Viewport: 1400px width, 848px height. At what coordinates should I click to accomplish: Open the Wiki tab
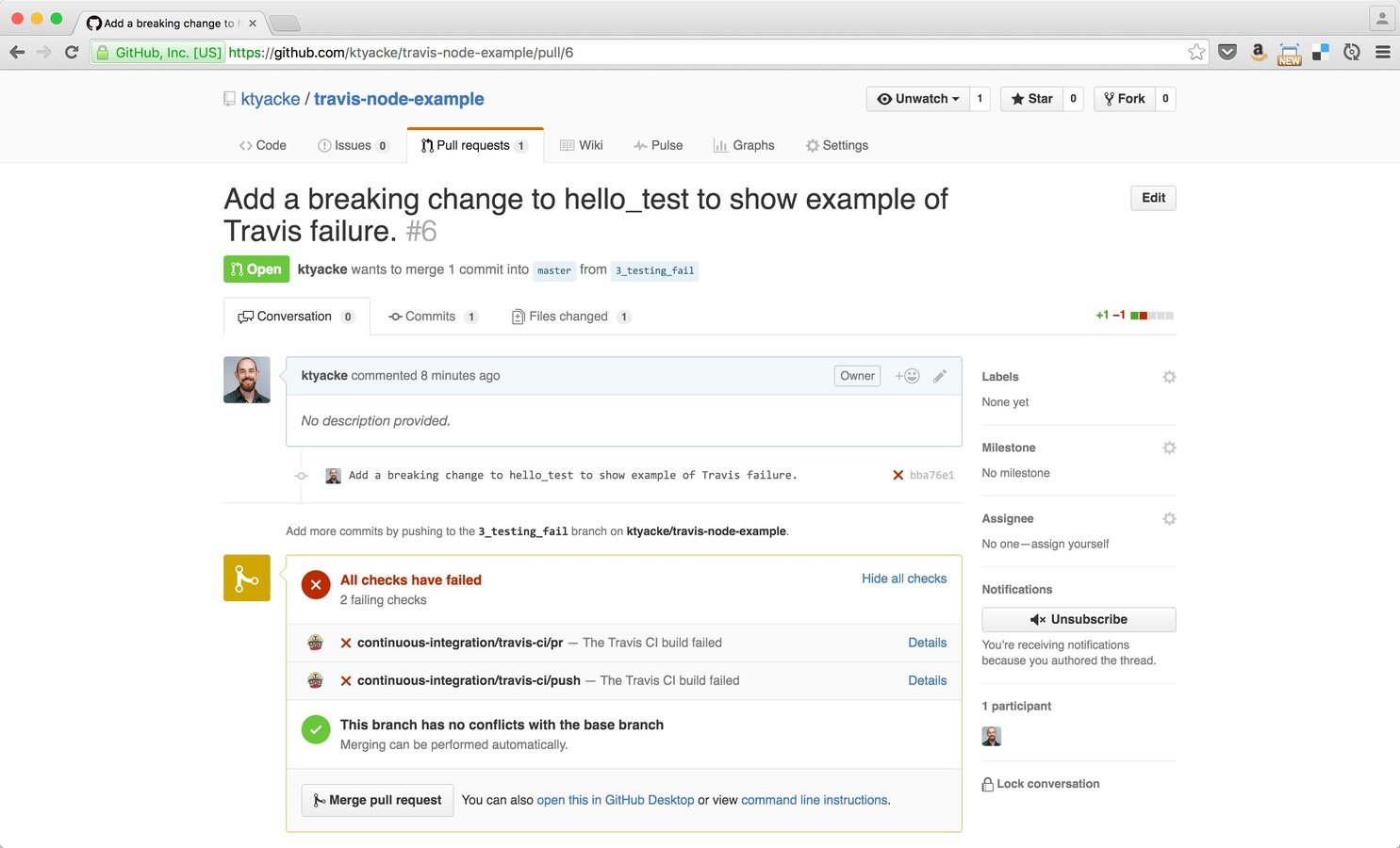click(x=582, y=145)
